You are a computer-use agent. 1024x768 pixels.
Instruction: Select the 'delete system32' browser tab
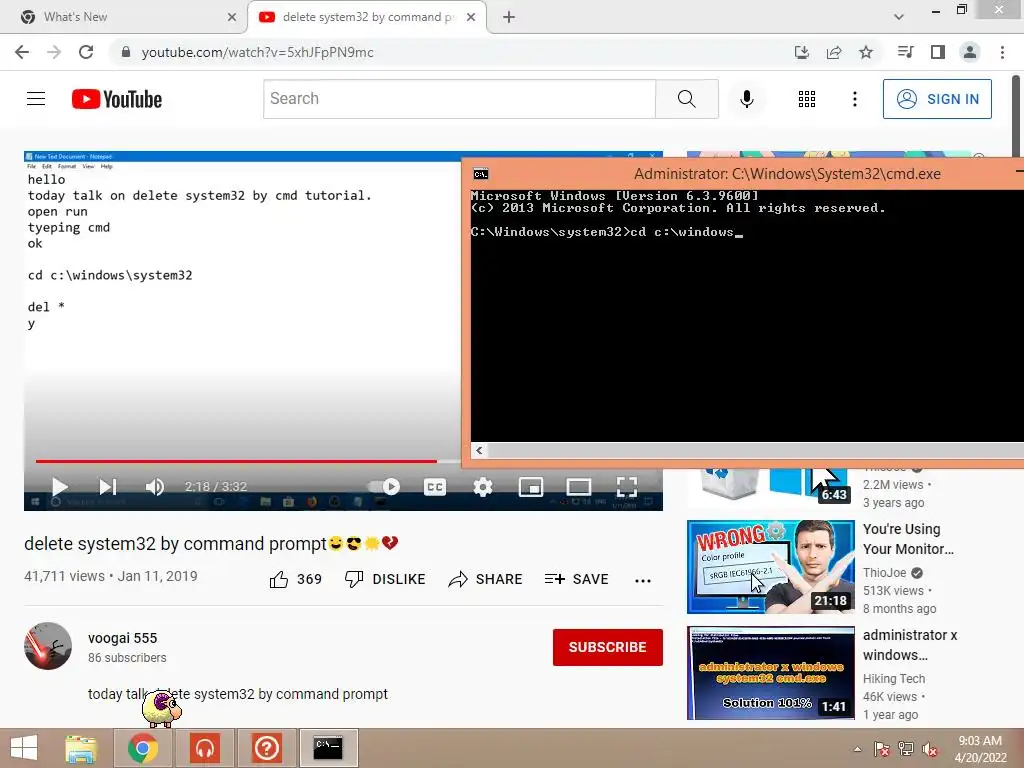click(x=367, y=17)
